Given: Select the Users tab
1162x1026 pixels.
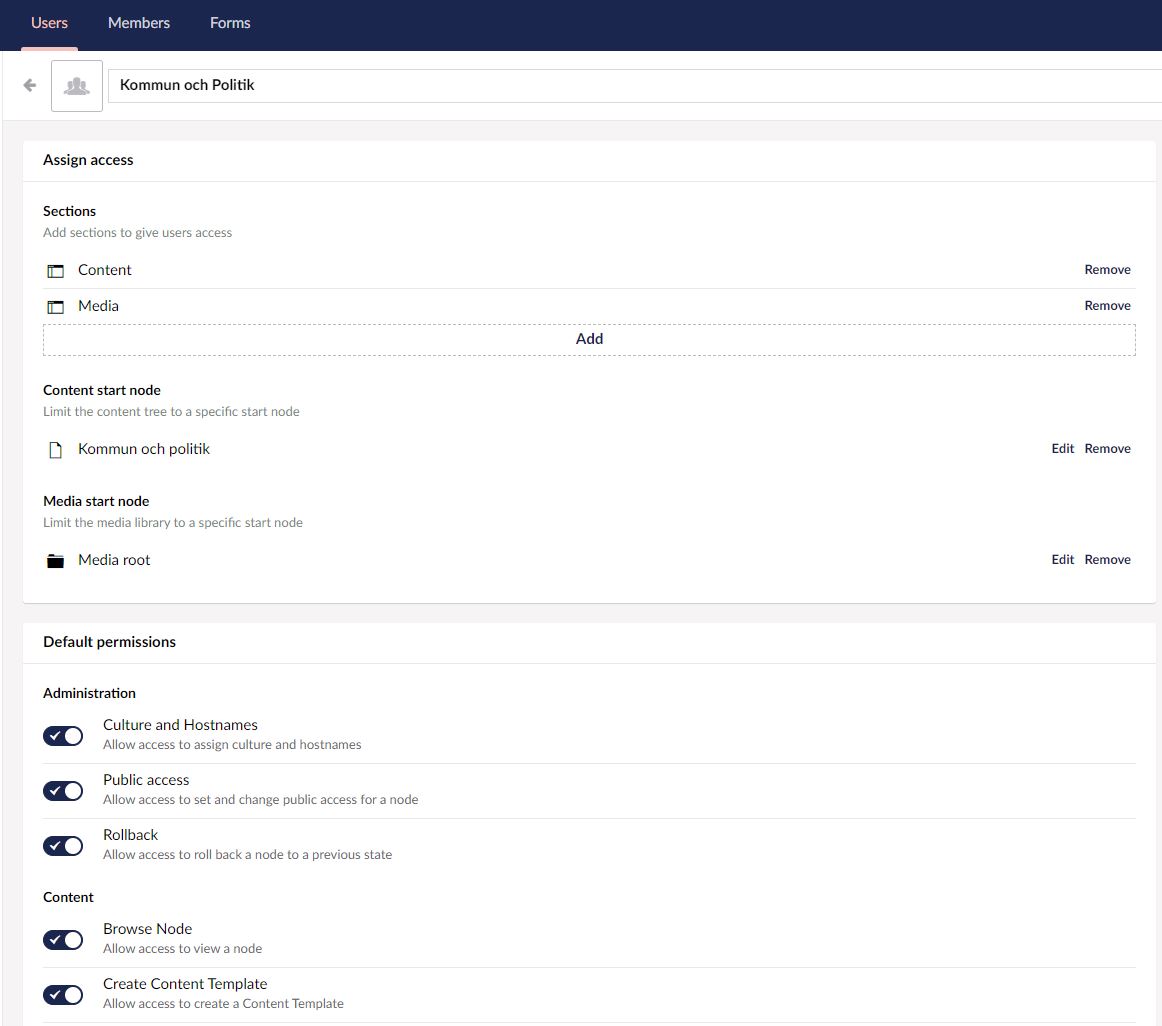Looking at the screenshot, I should click(x=48, y=22).
